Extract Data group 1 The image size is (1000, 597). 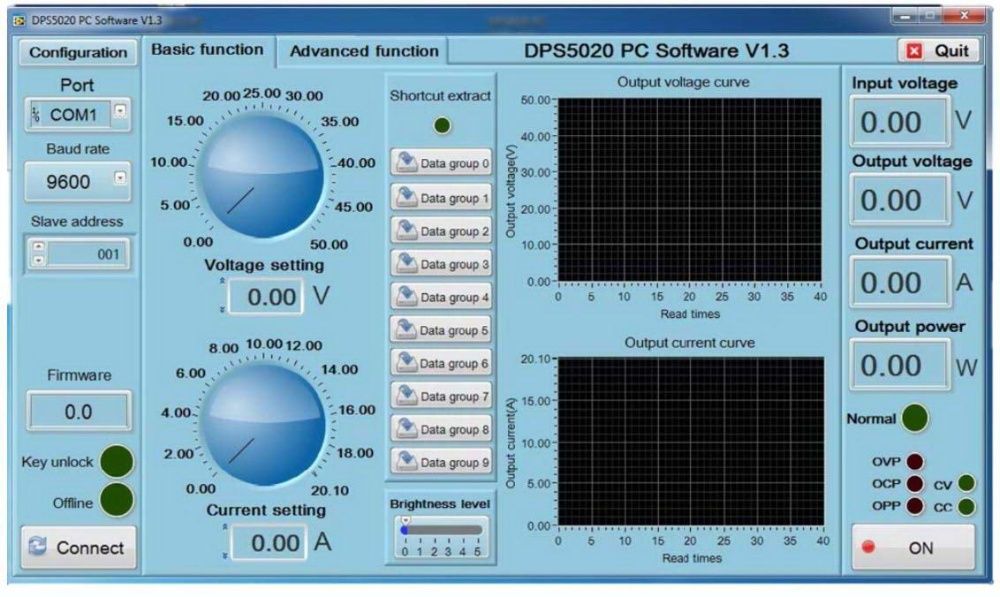tap(441, 198)
